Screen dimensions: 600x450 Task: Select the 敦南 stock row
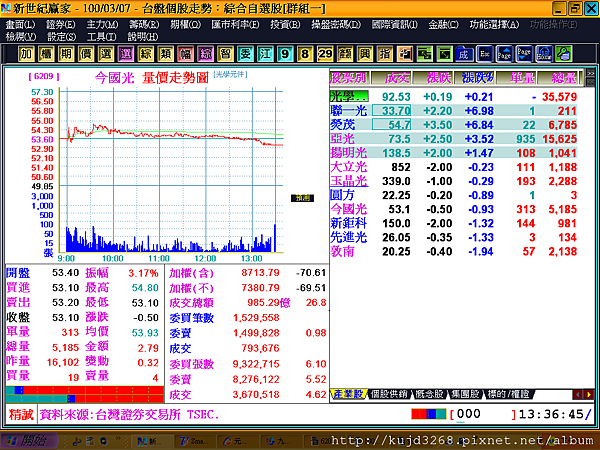point(453,251)
